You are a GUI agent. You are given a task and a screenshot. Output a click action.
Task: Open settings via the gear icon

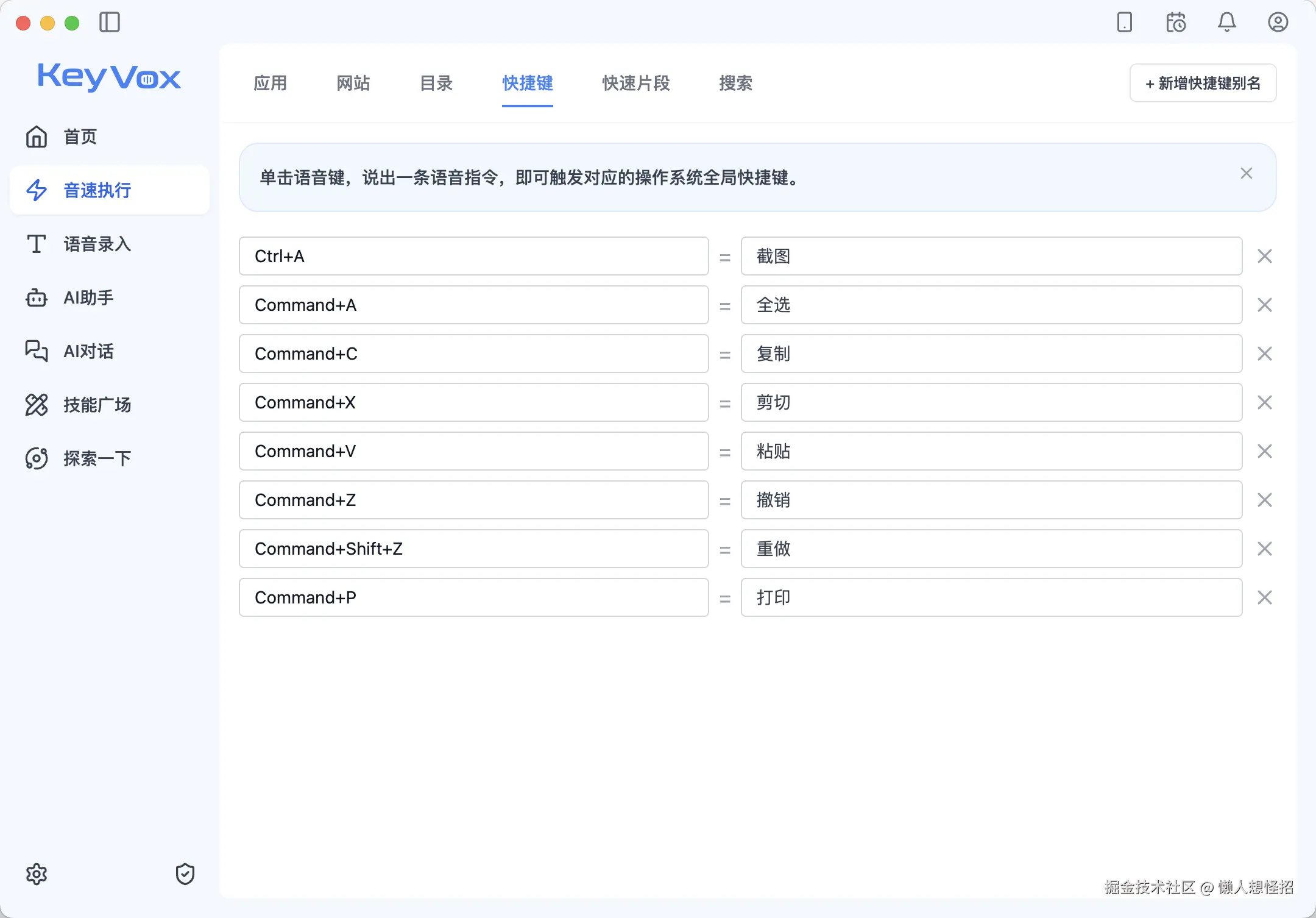click(37, 874)
